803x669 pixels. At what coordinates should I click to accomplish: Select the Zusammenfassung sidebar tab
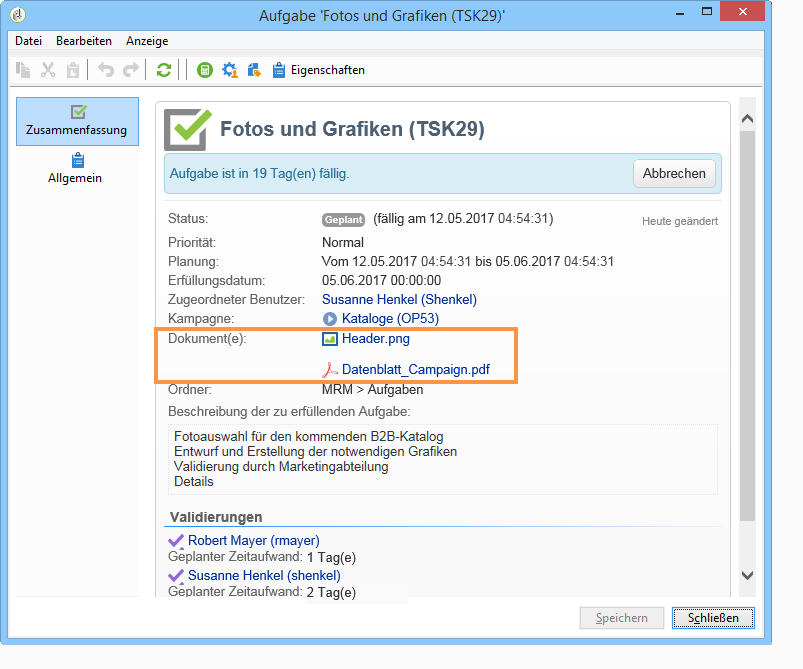point(77,121)
